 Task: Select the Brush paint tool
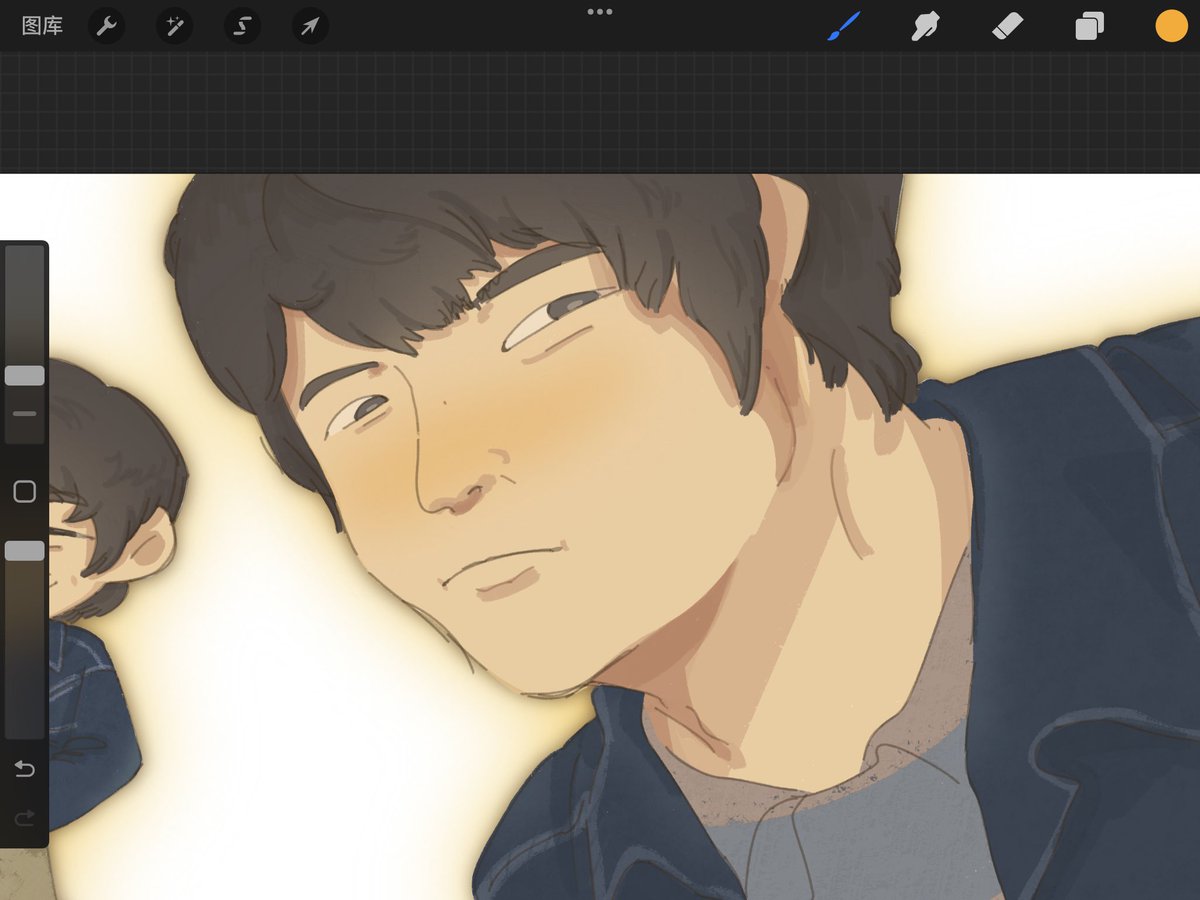click(x=844, y=26)
